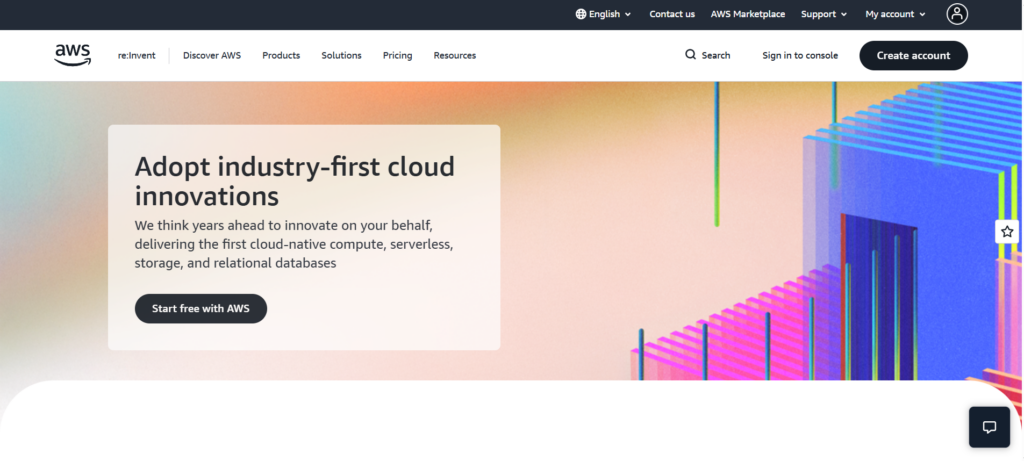
Task: Expand the Support dropdown
Action: [824, 14]
